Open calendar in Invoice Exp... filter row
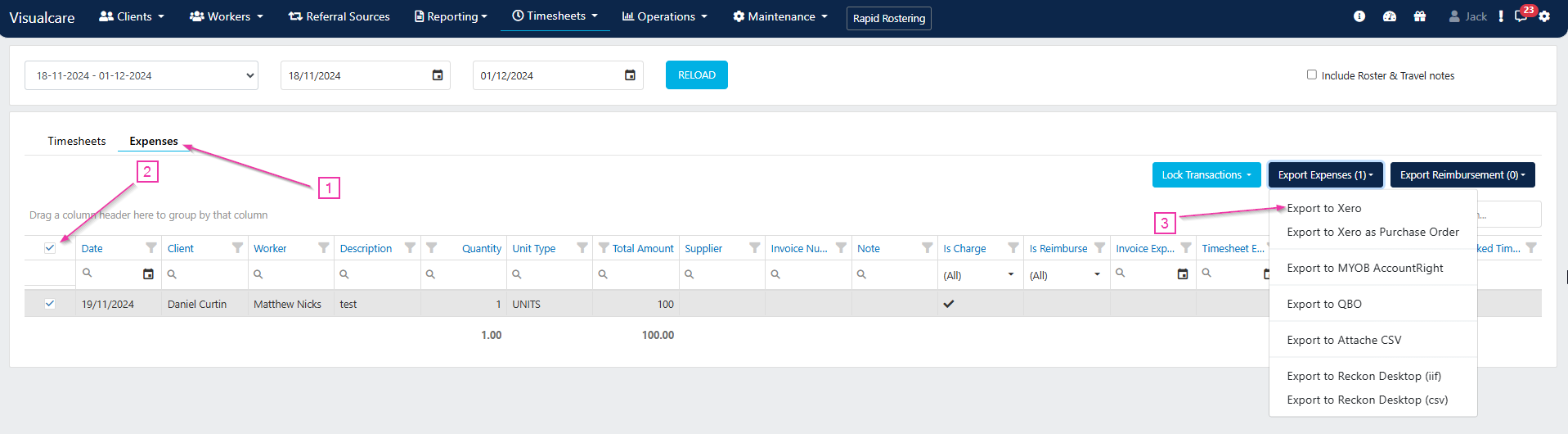Viewport: 1568px width, 434px height. 1183,274
